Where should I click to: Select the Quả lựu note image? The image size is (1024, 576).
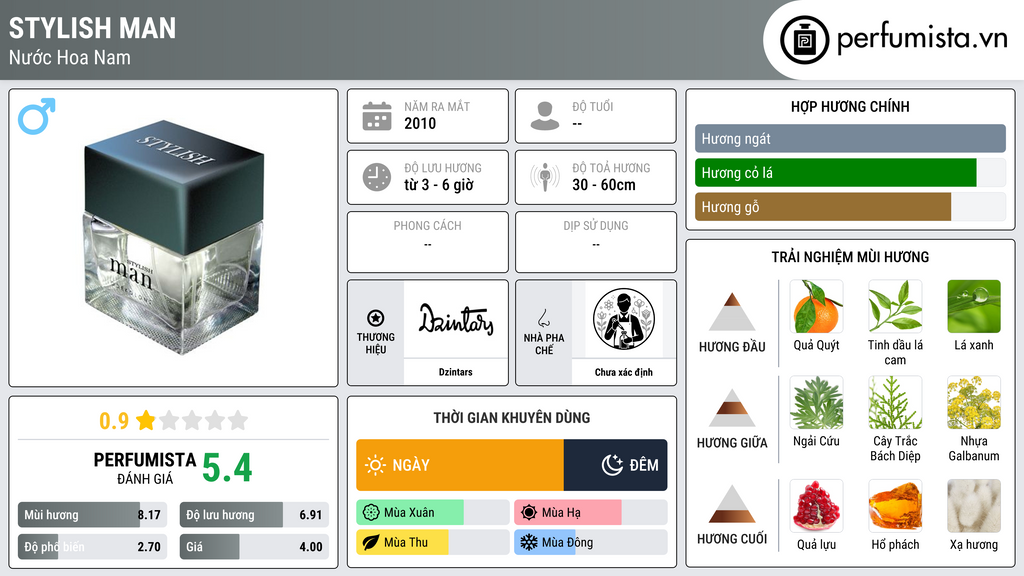pyautogui.click(x=816, y=506)
